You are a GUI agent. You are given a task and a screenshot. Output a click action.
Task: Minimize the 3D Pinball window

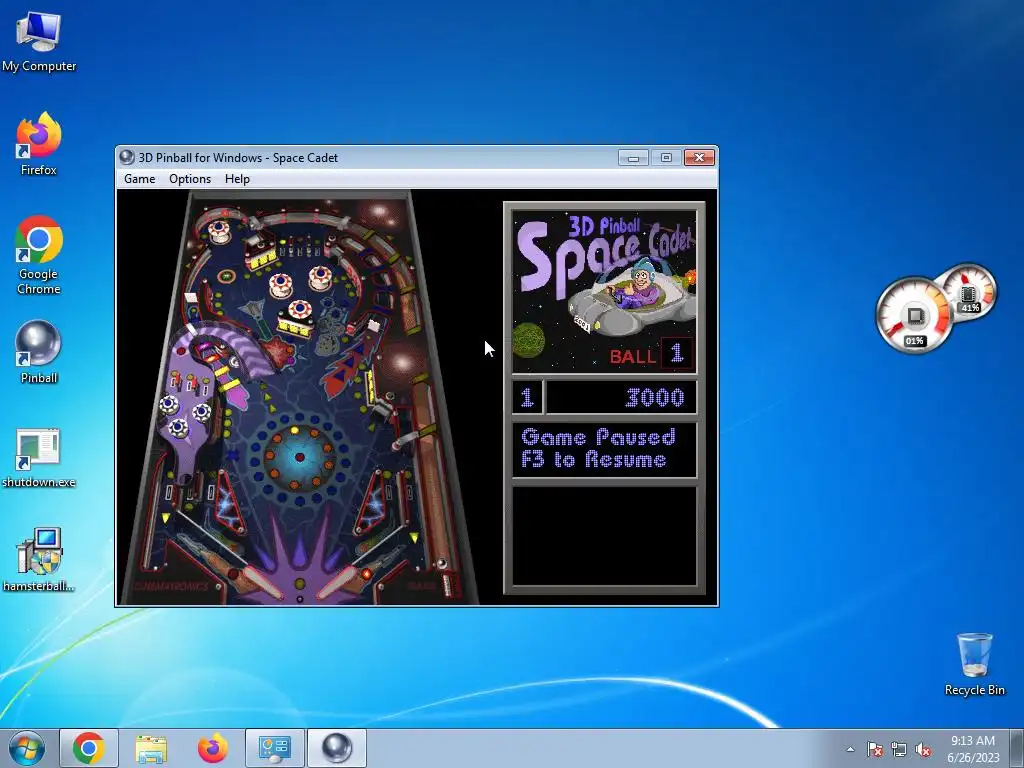[x=633, y=157]
